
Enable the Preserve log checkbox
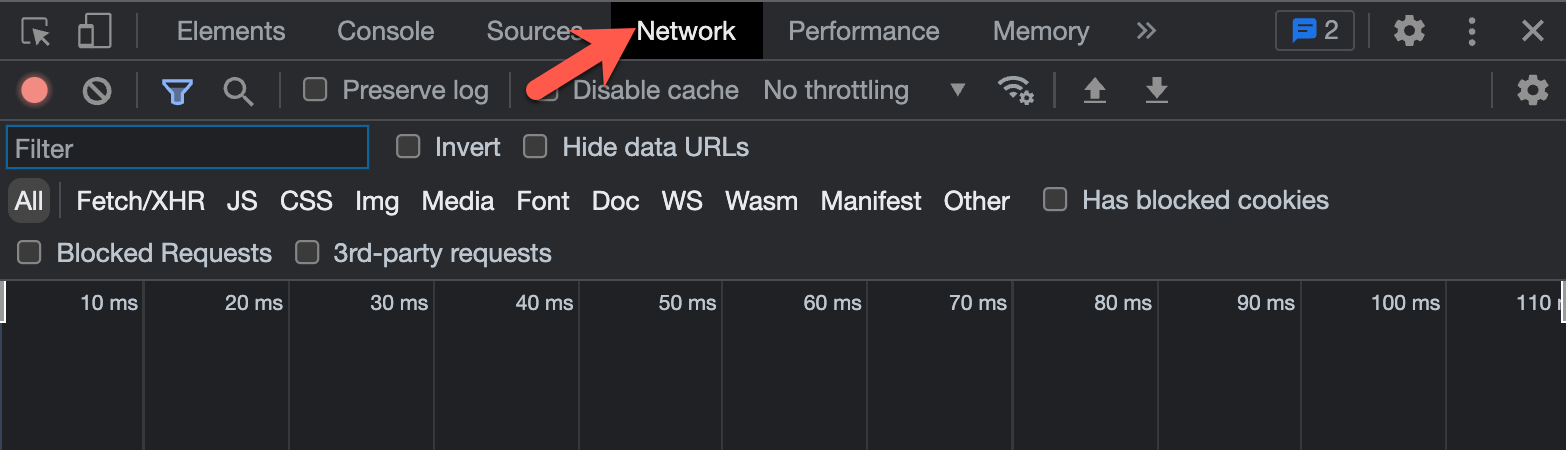pos(316,90)
